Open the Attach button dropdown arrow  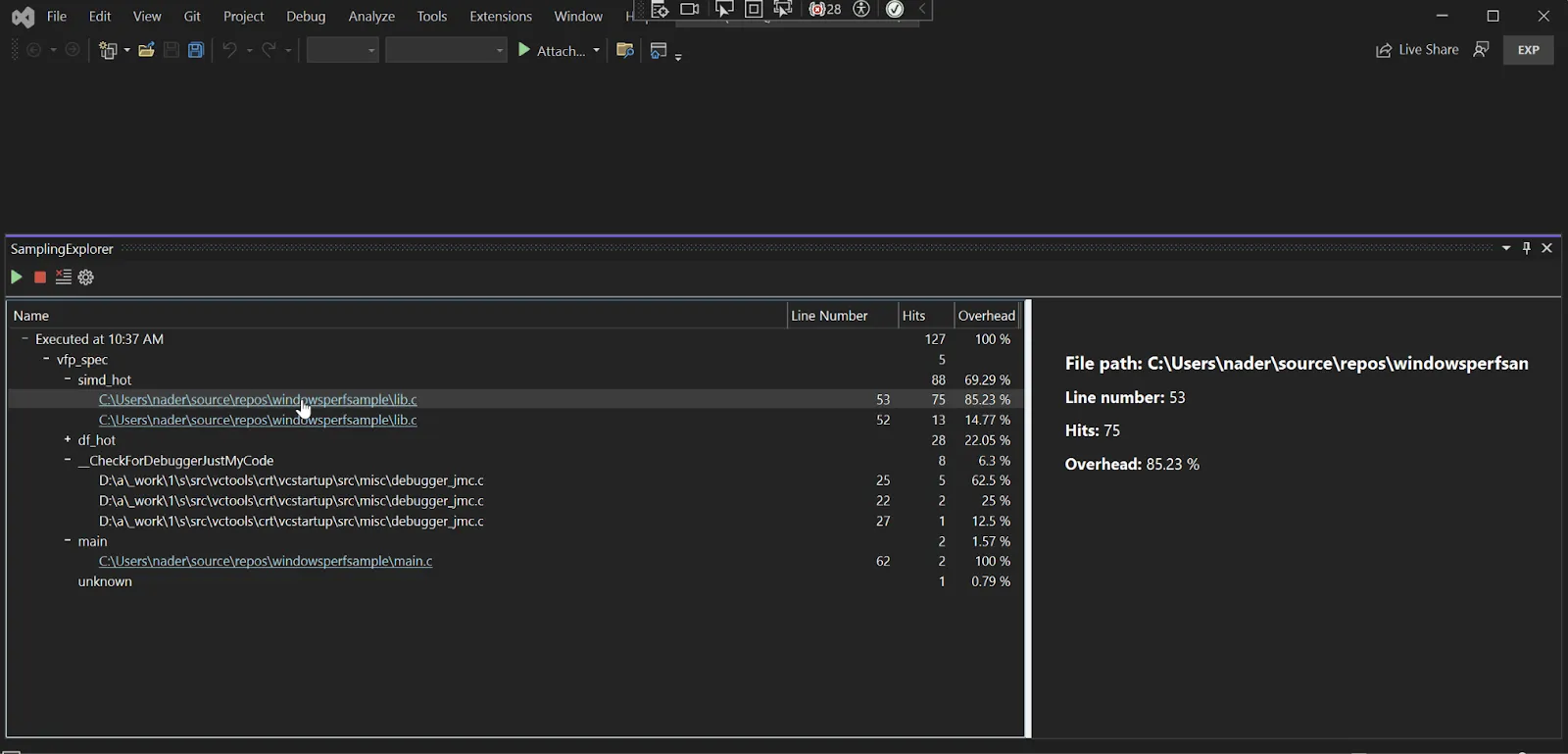[x=596, y=50]
